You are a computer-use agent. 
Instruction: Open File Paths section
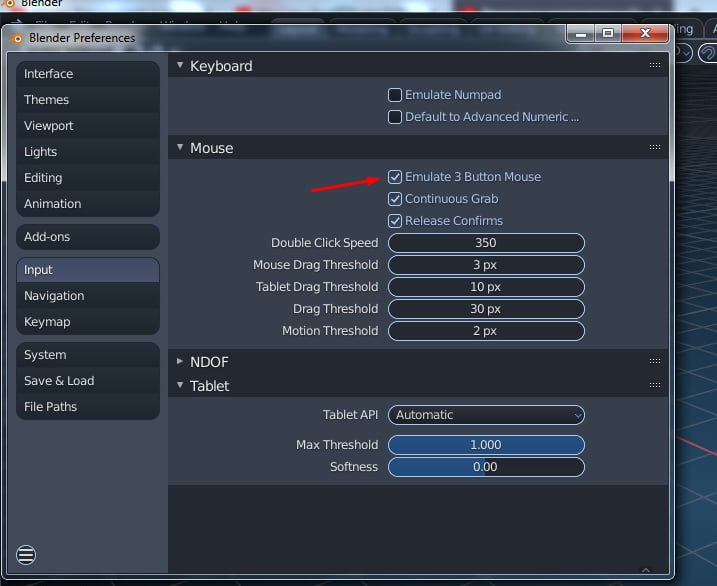click(x=88, y=407)
